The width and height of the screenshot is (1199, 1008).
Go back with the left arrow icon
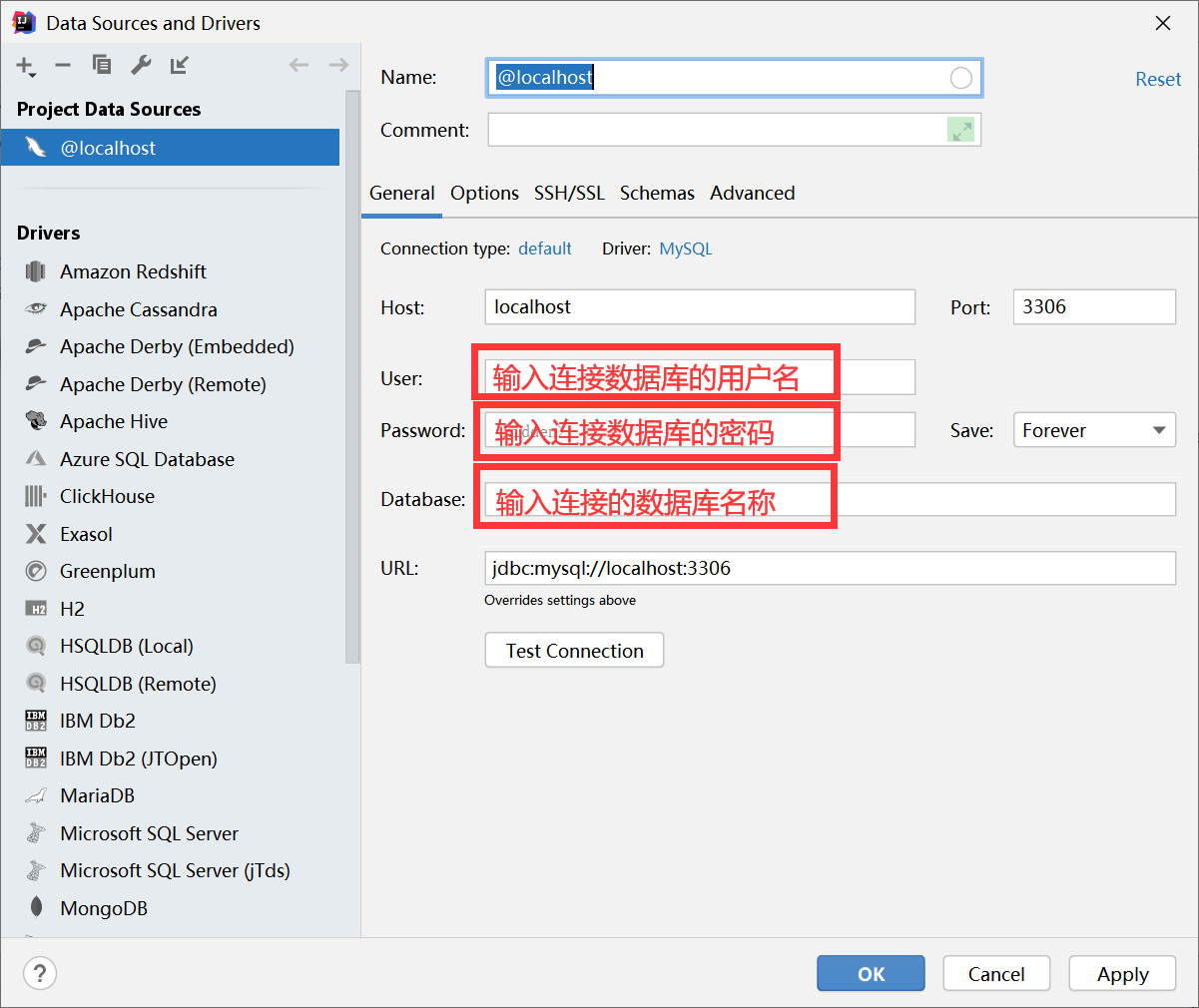coord(299,65)
